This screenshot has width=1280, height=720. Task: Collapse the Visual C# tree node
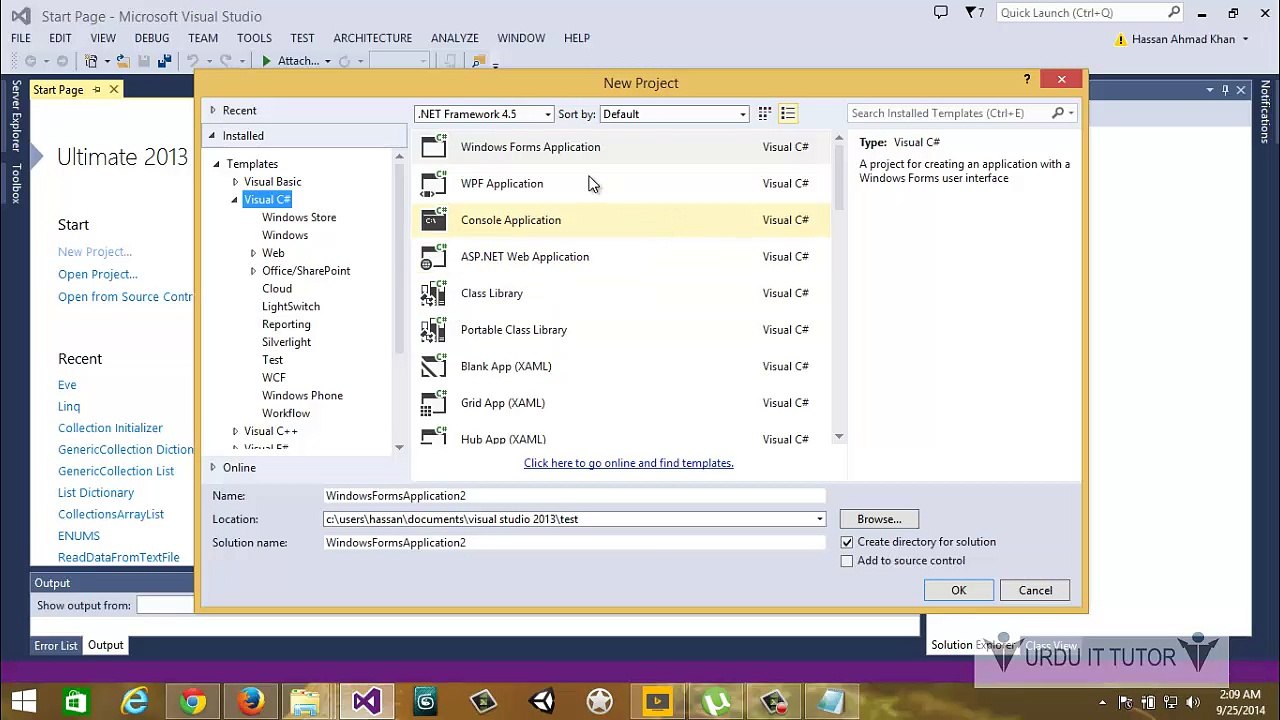point(235,200)
